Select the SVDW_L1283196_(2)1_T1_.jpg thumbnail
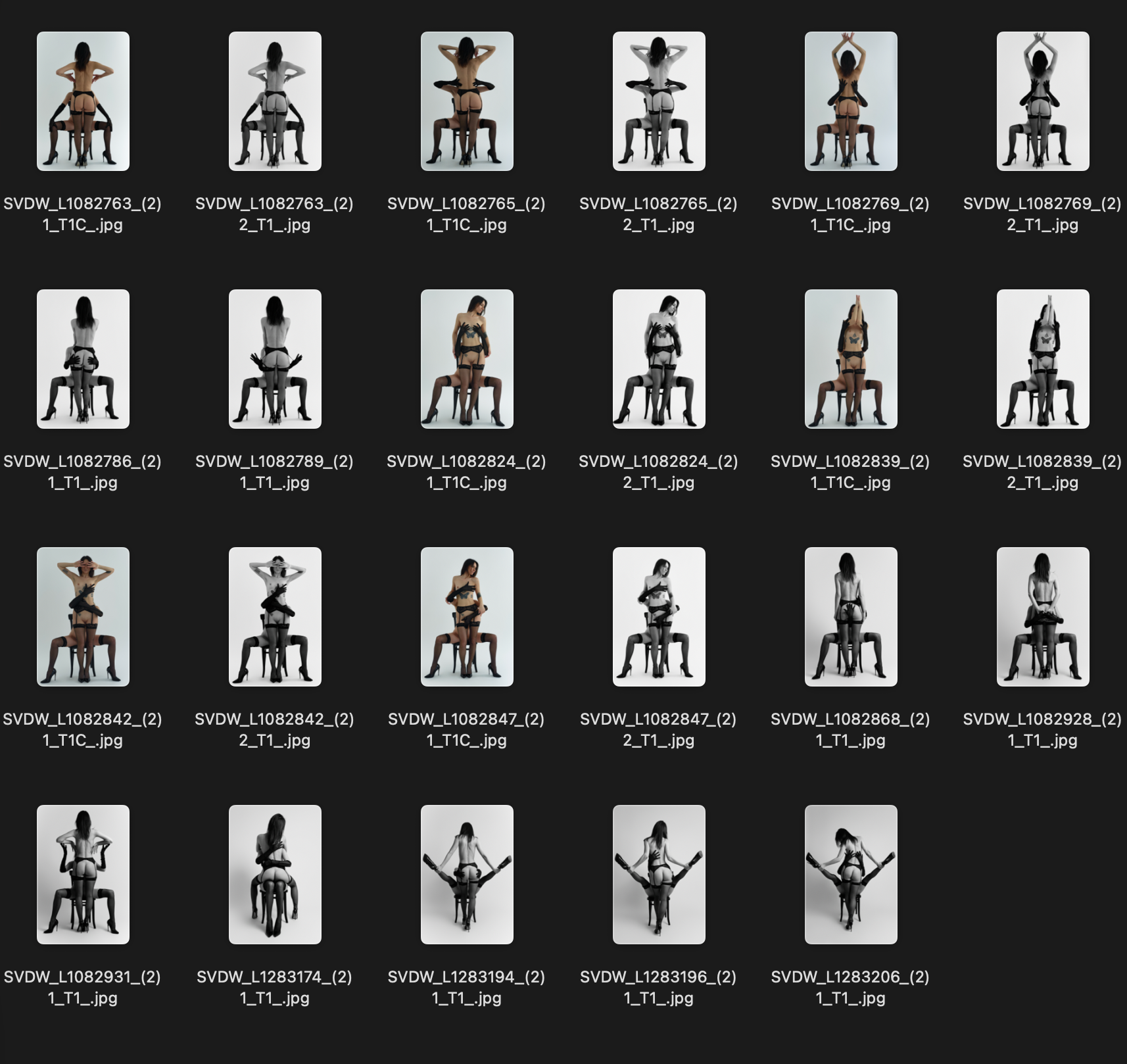The height and width of the screenshot is (1064, 1127). point(658,875)
